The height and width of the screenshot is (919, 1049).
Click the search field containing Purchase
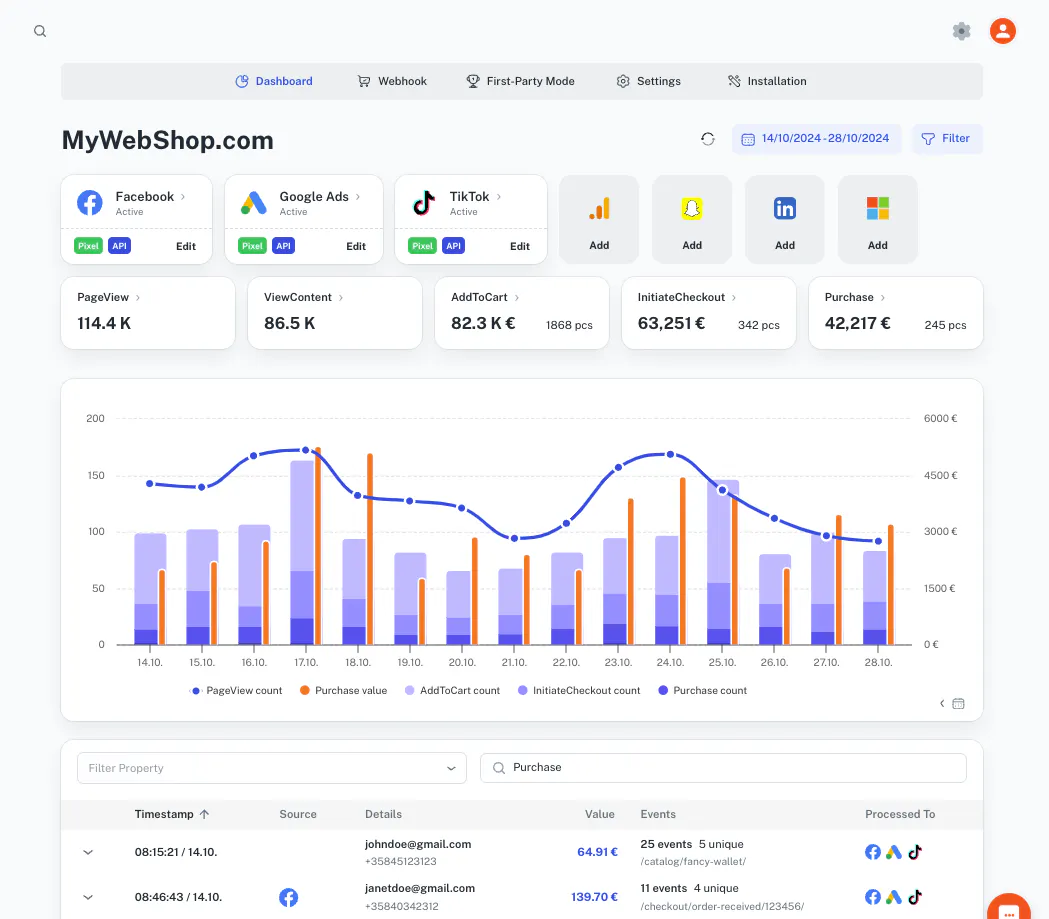click(723, 768)
